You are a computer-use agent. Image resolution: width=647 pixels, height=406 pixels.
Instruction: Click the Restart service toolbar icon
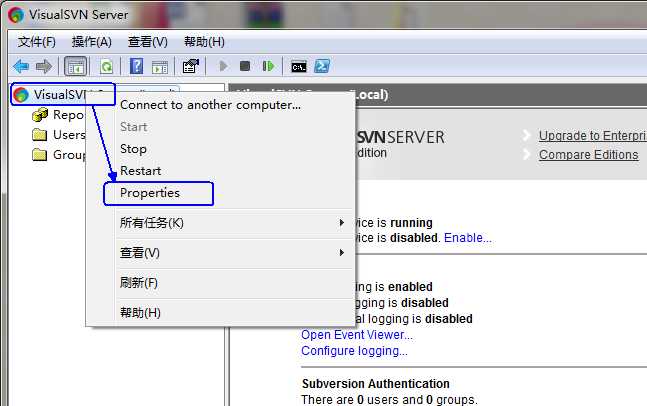click(268, 66)
